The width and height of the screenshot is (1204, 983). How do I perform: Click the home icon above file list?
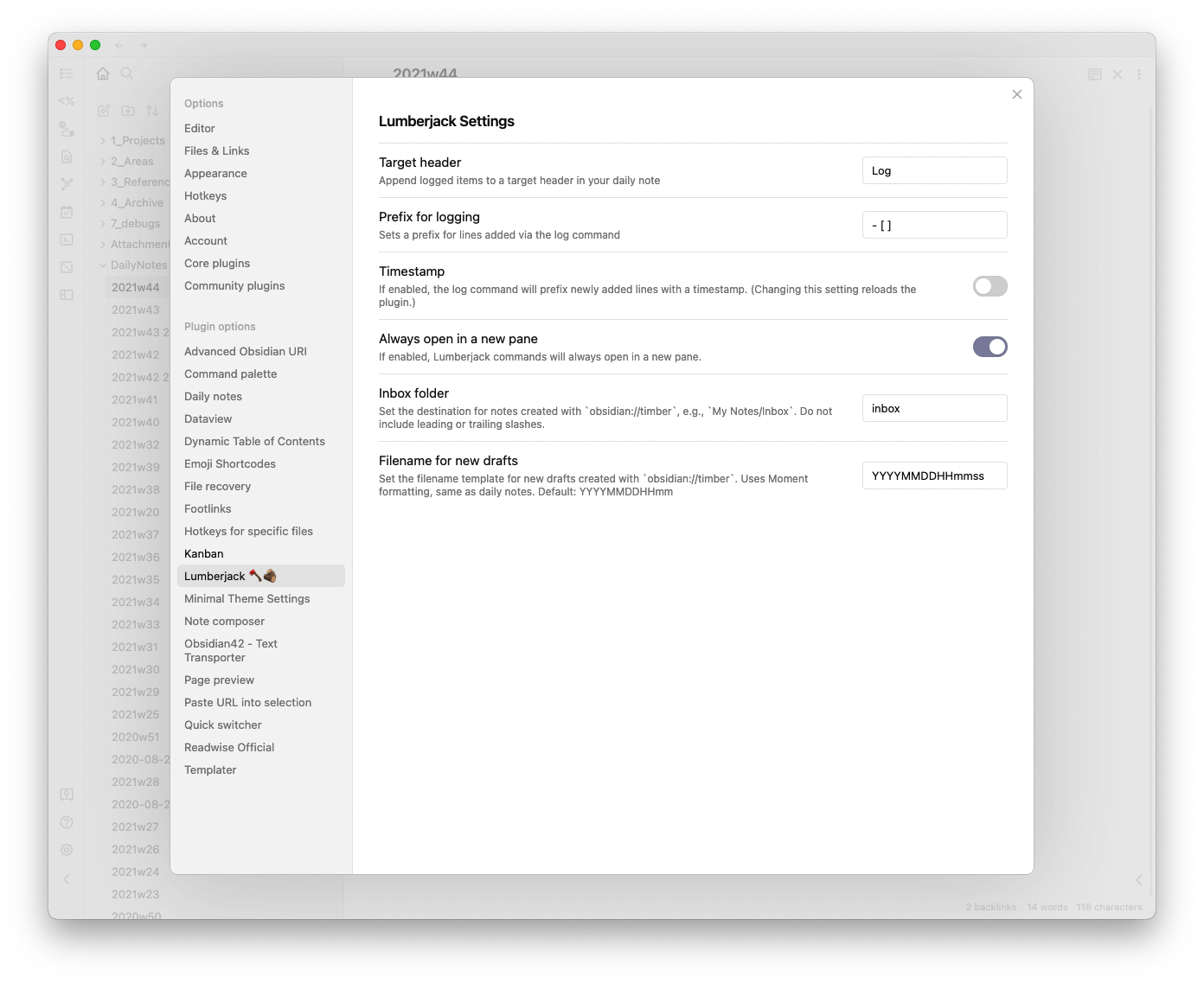[x=103, y=73]
